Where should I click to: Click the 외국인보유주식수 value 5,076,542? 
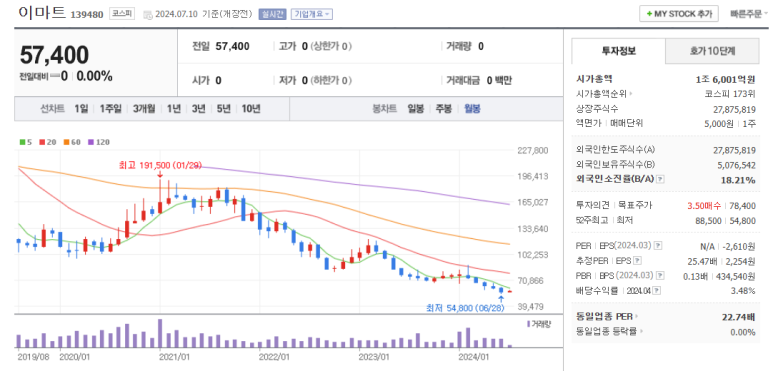(735, 165)
